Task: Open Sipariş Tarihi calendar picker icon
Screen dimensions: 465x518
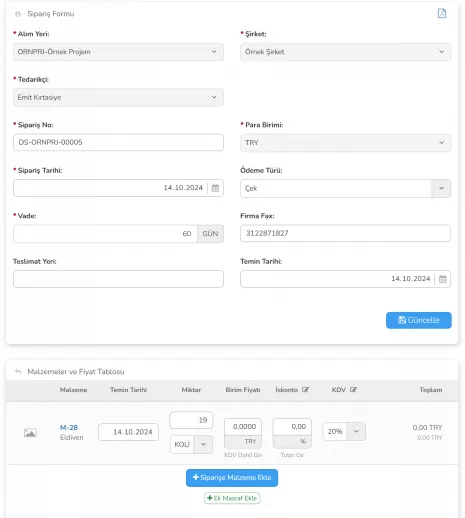Action: coord(215,188)
